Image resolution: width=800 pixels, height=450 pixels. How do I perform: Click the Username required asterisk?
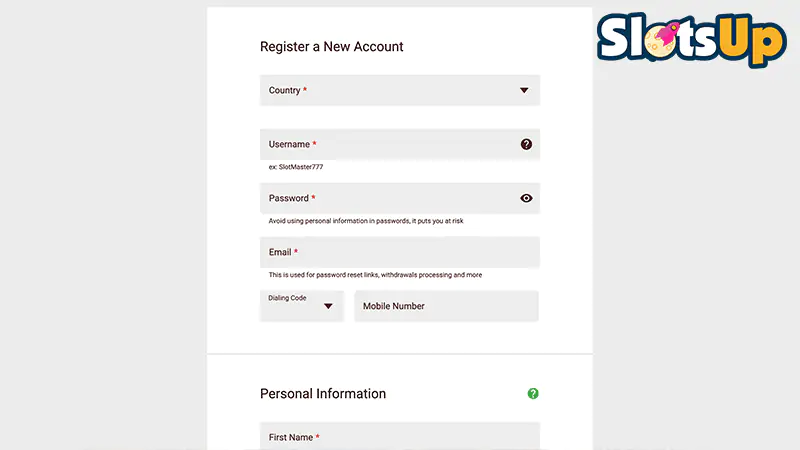tap(314, 143)
